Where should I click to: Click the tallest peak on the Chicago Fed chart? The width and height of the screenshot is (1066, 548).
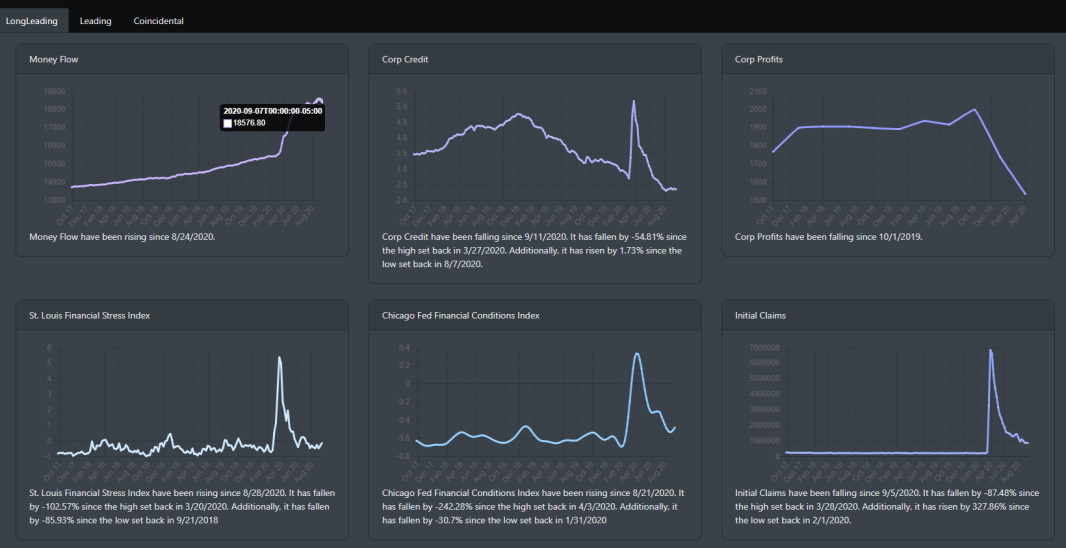click(638, 353)
